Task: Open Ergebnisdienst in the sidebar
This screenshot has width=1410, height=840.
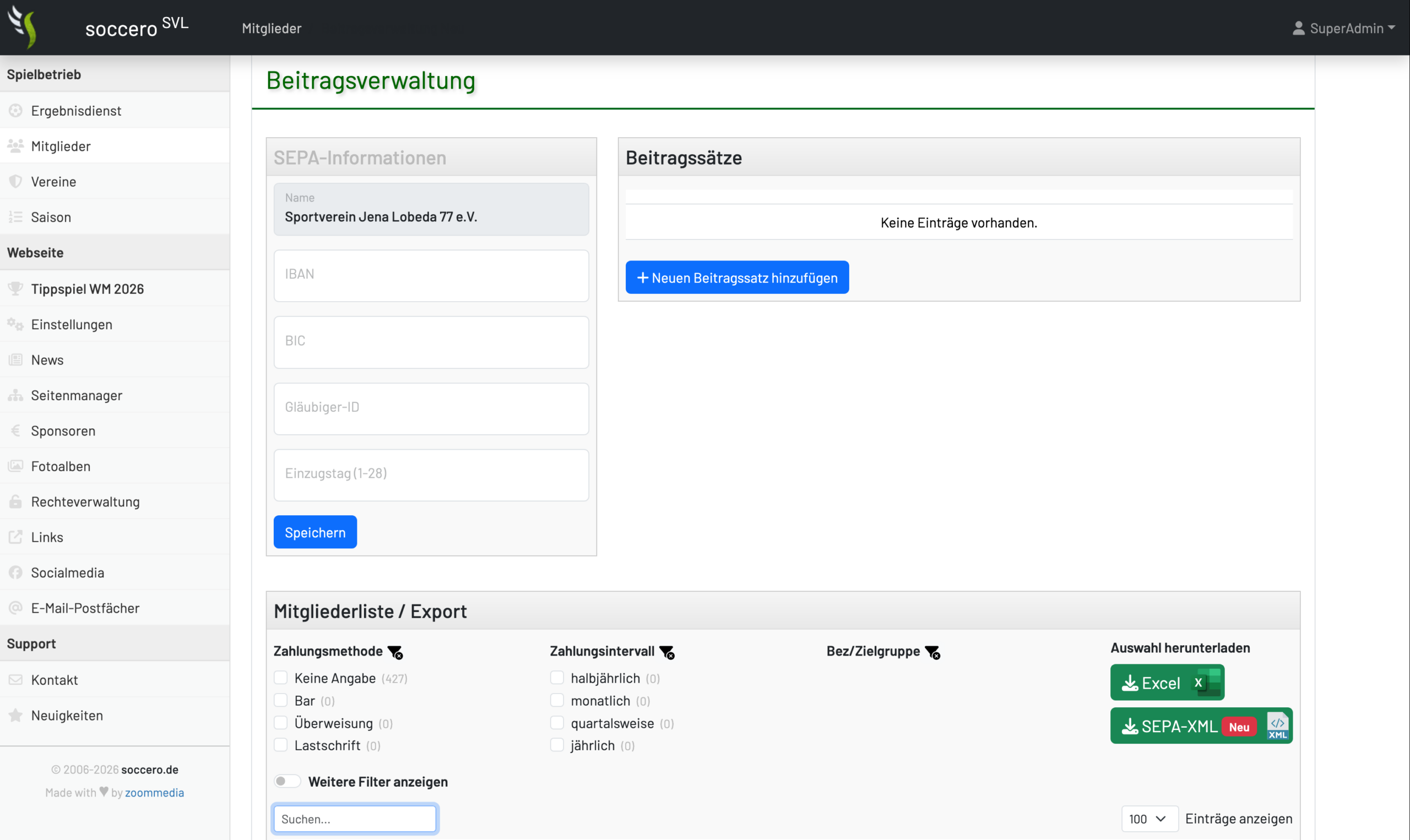Action: 115,111
